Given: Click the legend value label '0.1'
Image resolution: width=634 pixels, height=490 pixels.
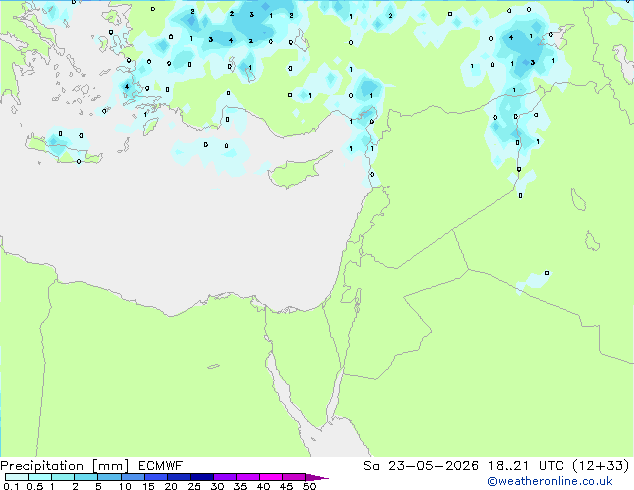Looking at the screenshot, I should [x=11, y=486].
